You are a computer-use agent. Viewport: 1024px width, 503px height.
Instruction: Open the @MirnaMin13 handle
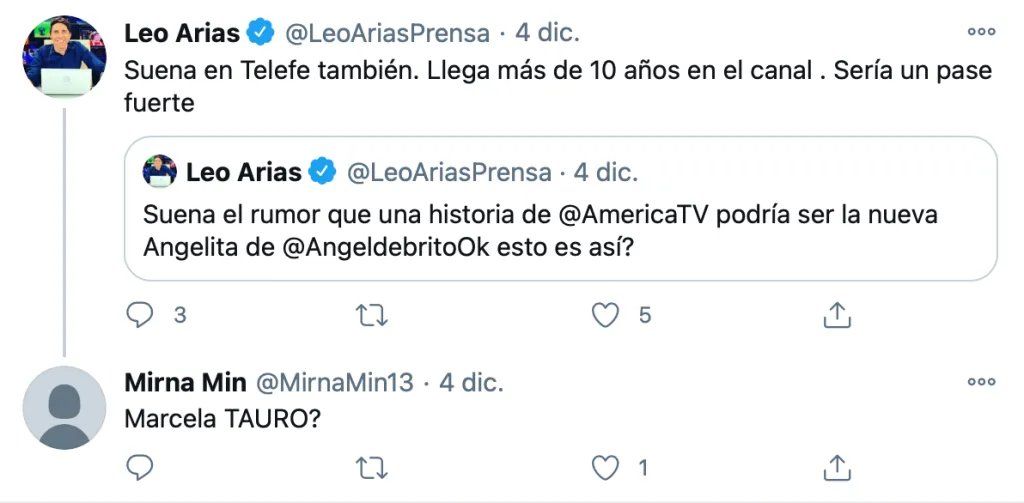[335, 382]
